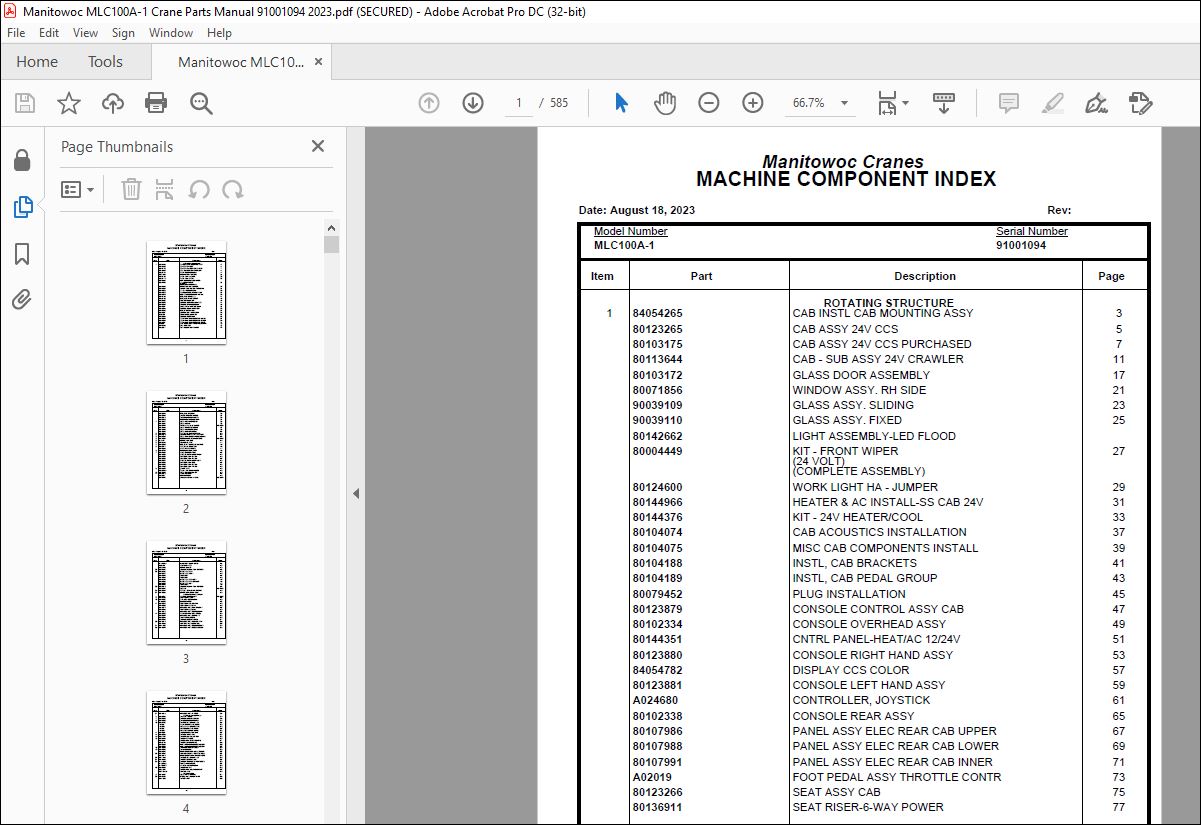Image resolution: width=1201 pixels, height=825 pixels.
Task: Click part number 80136911
Action: [657, 807]
